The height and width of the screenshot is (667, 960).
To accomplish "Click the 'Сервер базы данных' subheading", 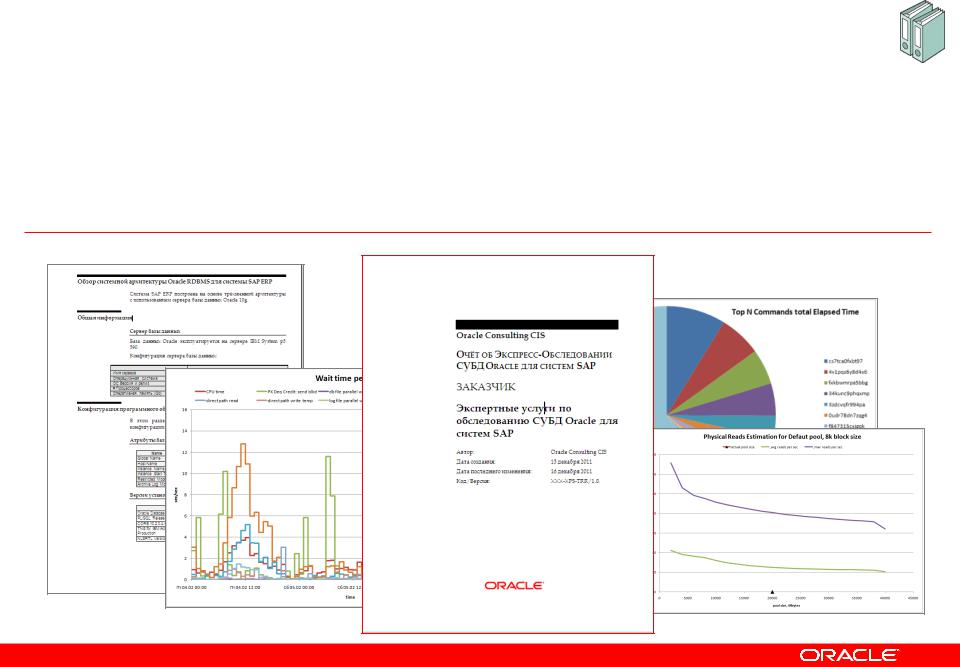I will 154,331.
